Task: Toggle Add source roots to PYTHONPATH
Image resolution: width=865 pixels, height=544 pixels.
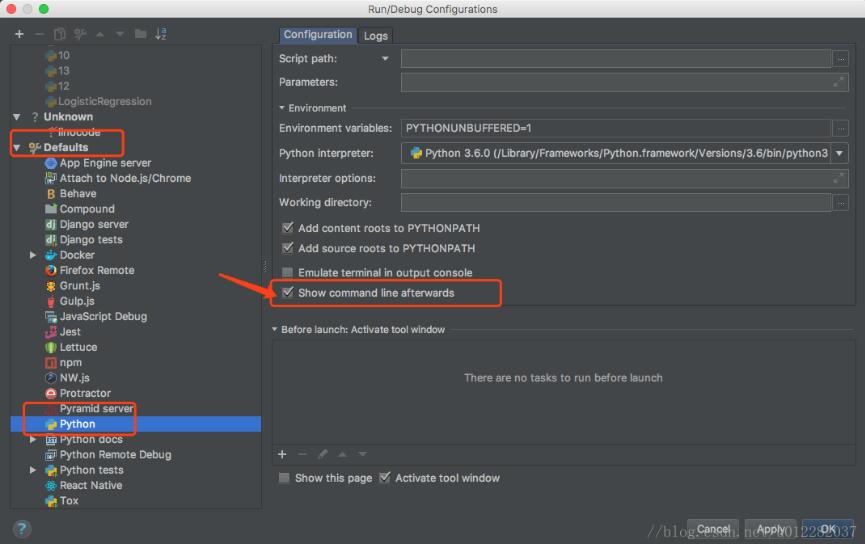Action: click(x=287, y=248)
